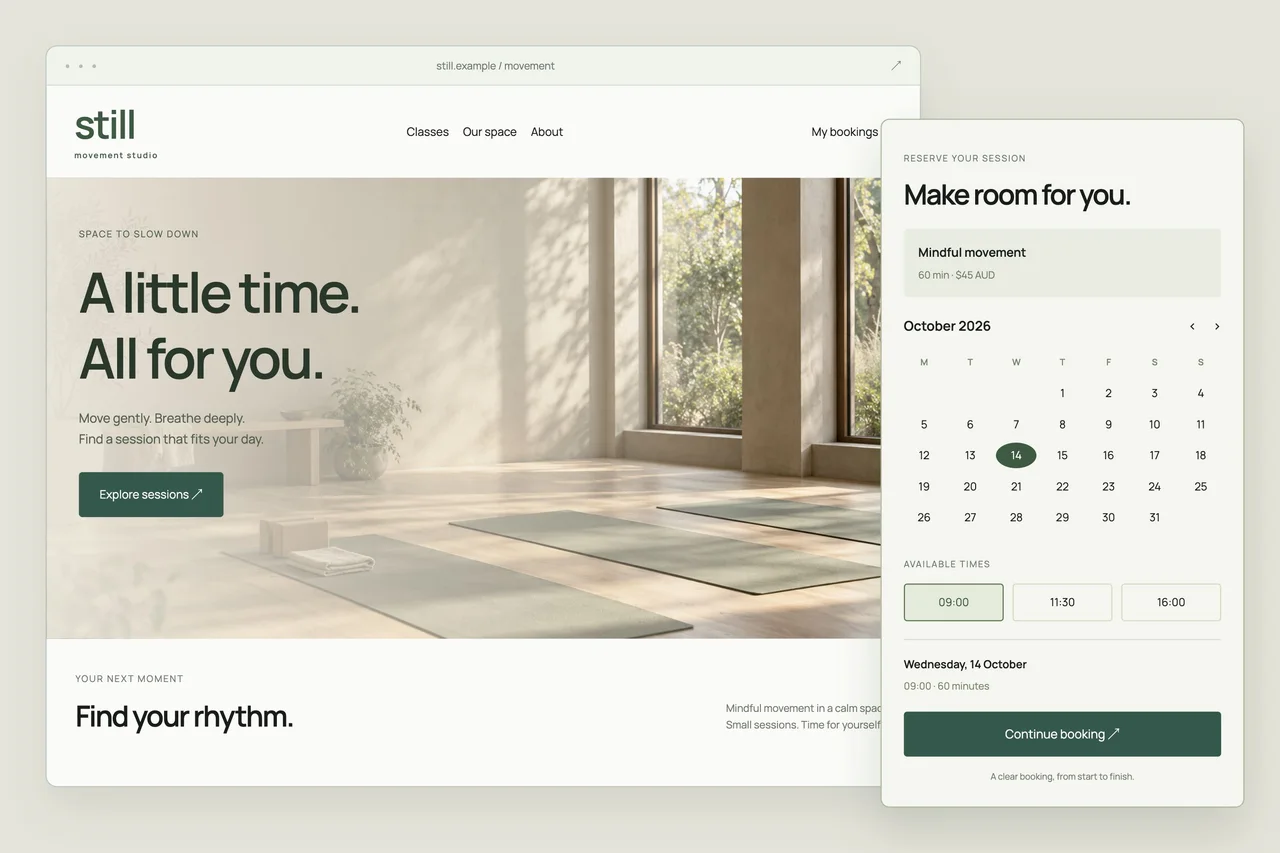Click the Make room for you. heading
Viewport: 1280px width, 853px height.
point(1017,195)
